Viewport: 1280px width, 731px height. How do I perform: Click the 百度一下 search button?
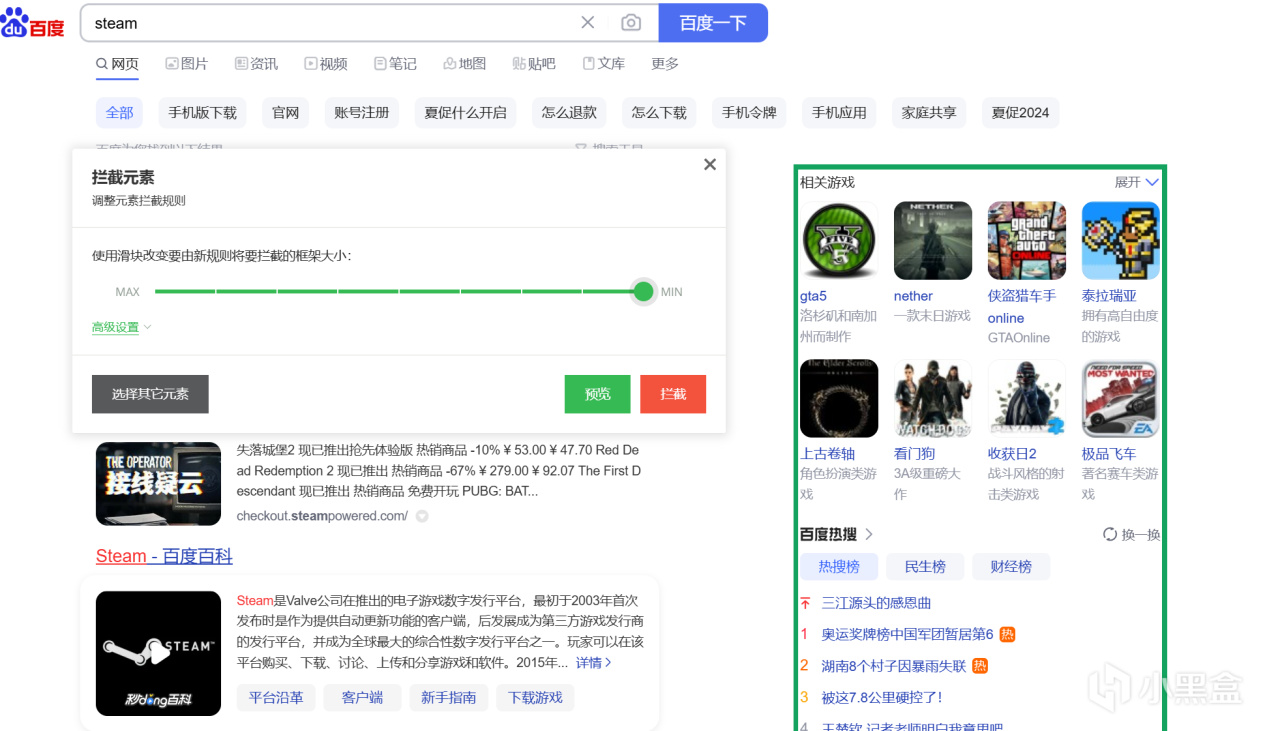coord(713,23)
